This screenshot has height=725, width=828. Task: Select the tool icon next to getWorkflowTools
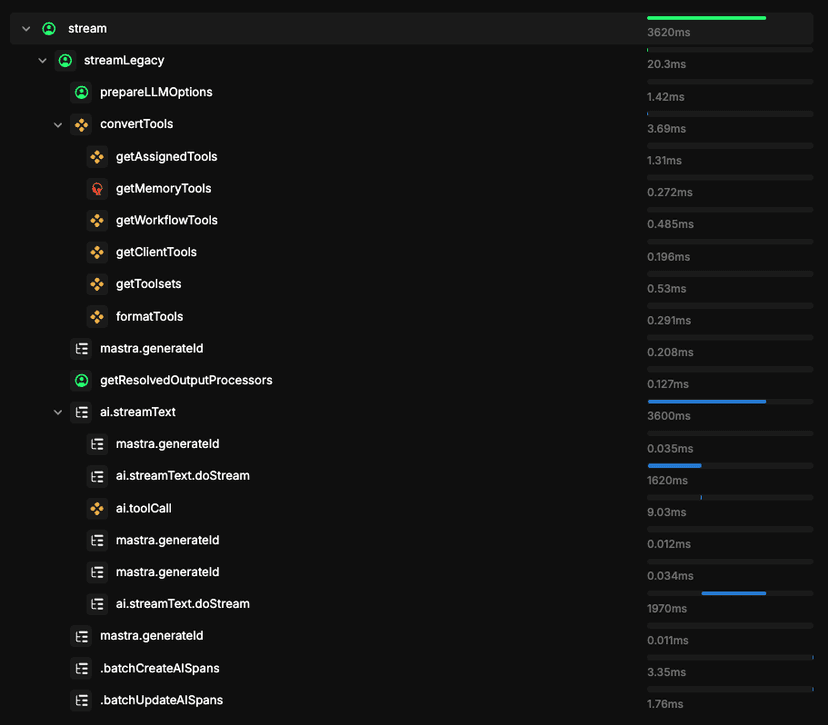coord(97,220)
